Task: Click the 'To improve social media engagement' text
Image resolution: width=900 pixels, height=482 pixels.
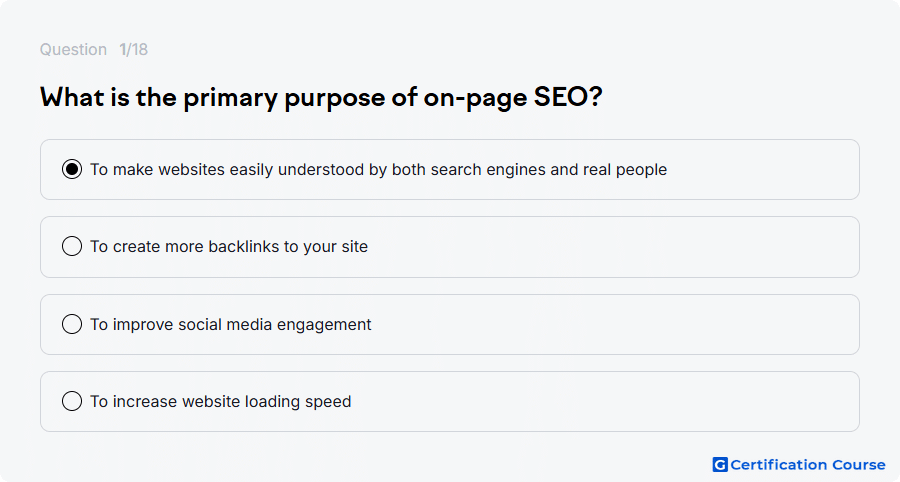Action: pyautogui.click(x=231, y=325)
